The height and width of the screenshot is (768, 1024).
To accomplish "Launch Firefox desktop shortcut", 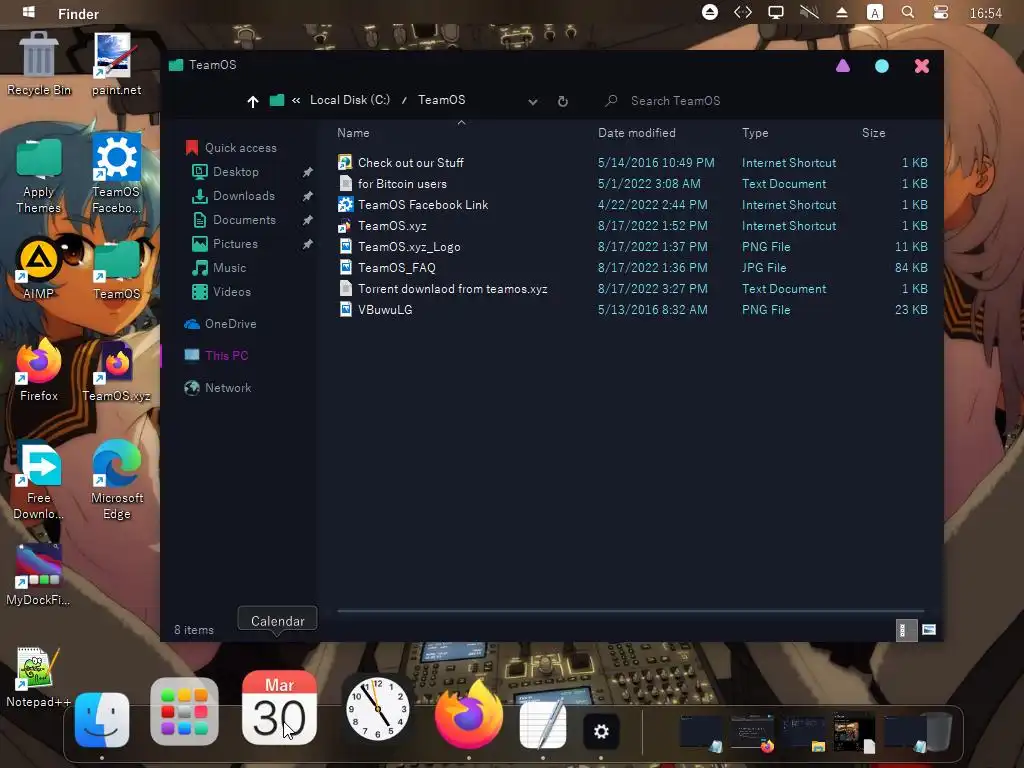I will point(39,370).
